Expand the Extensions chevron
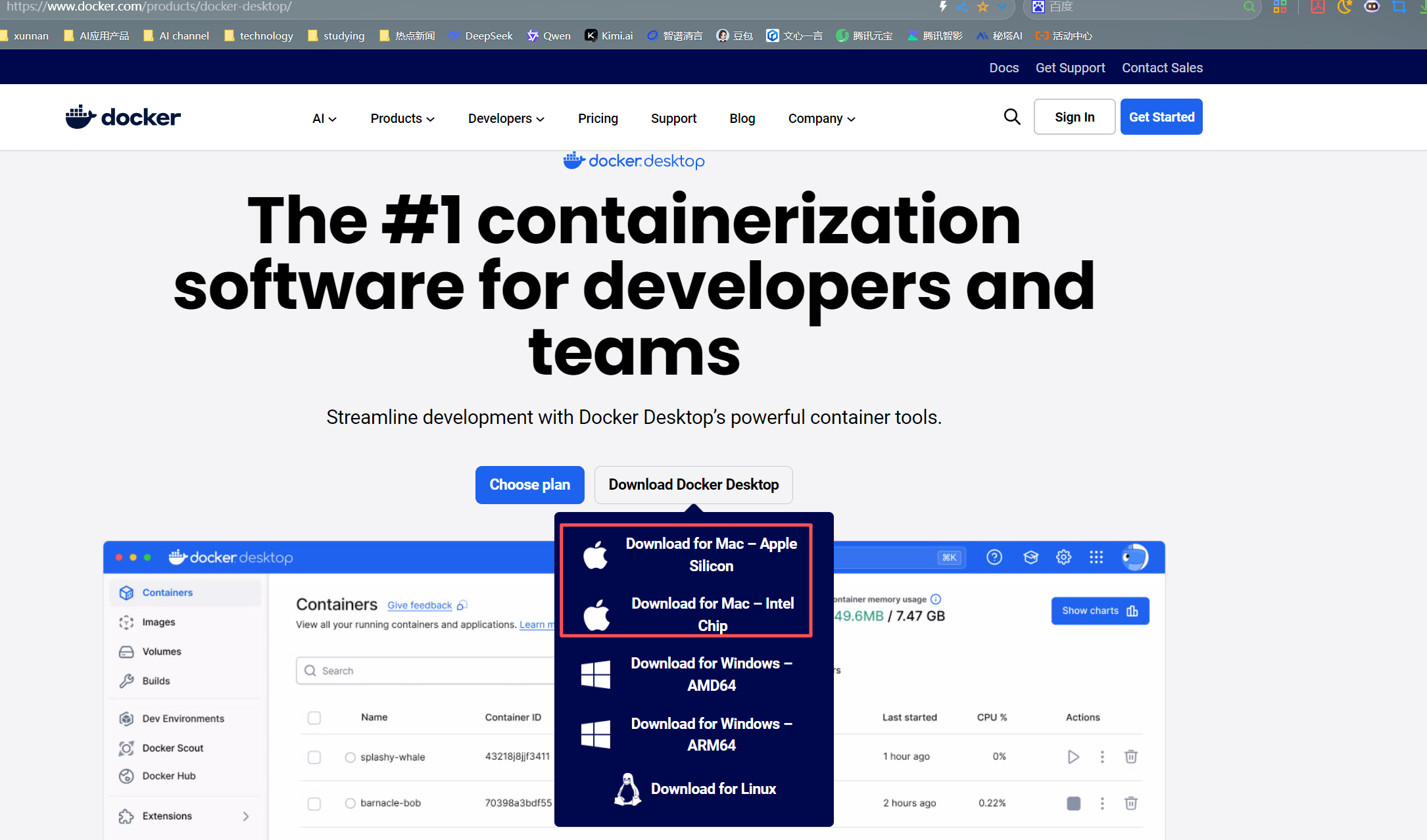Viewport: 1427px width, 840px height. pos(246,816)
